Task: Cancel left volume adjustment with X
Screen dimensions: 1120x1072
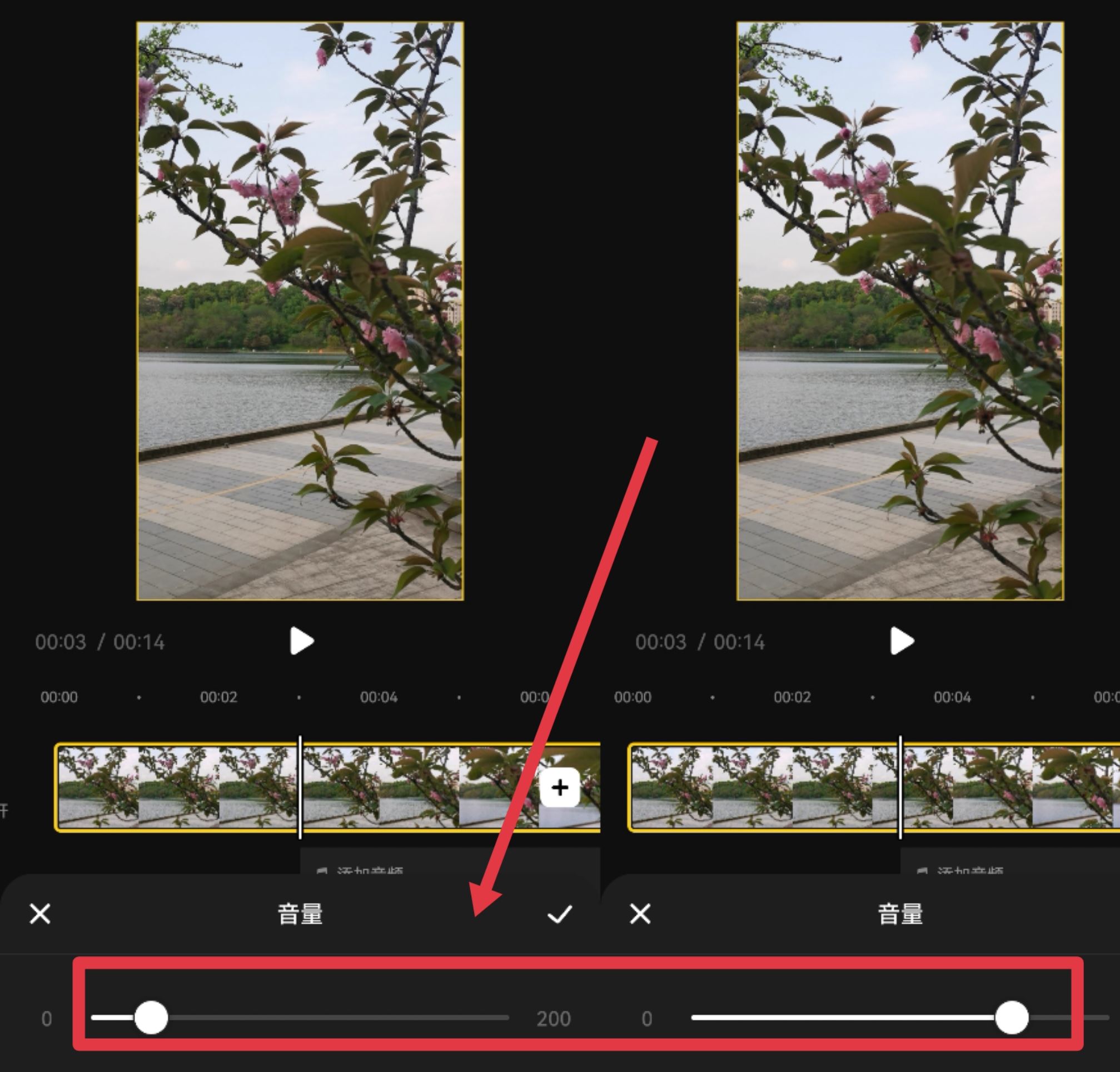Action: tap(41, 913)
